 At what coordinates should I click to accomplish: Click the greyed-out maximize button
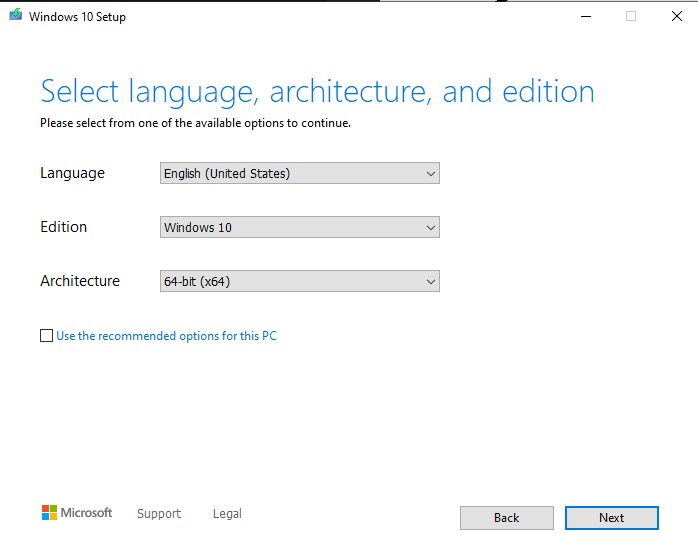tap(631, 16)
